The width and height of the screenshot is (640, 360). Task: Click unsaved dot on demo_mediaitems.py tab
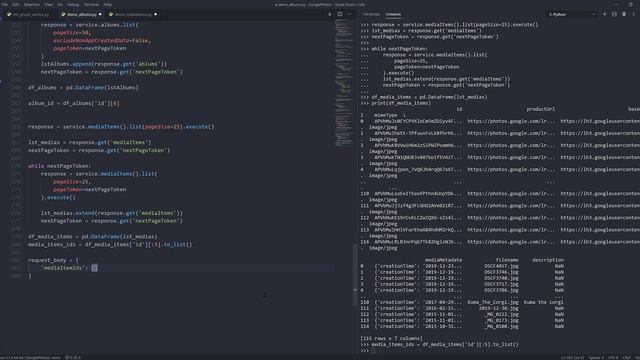tap(155, 14)
